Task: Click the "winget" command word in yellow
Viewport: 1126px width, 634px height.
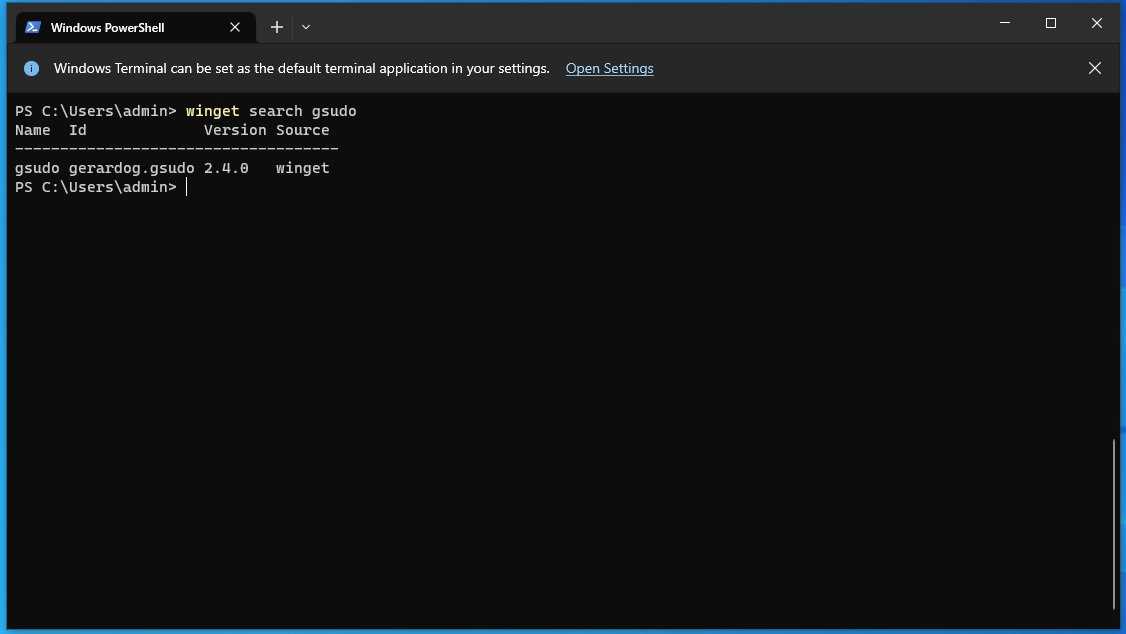Action: coord(213,111)
